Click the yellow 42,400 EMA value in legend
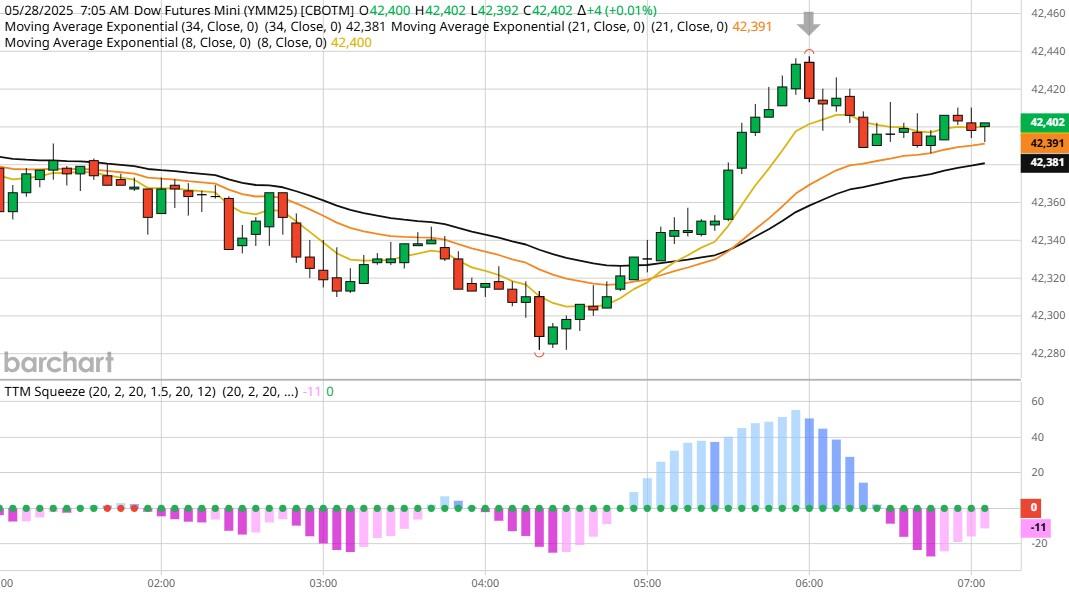 click(351, 43)
